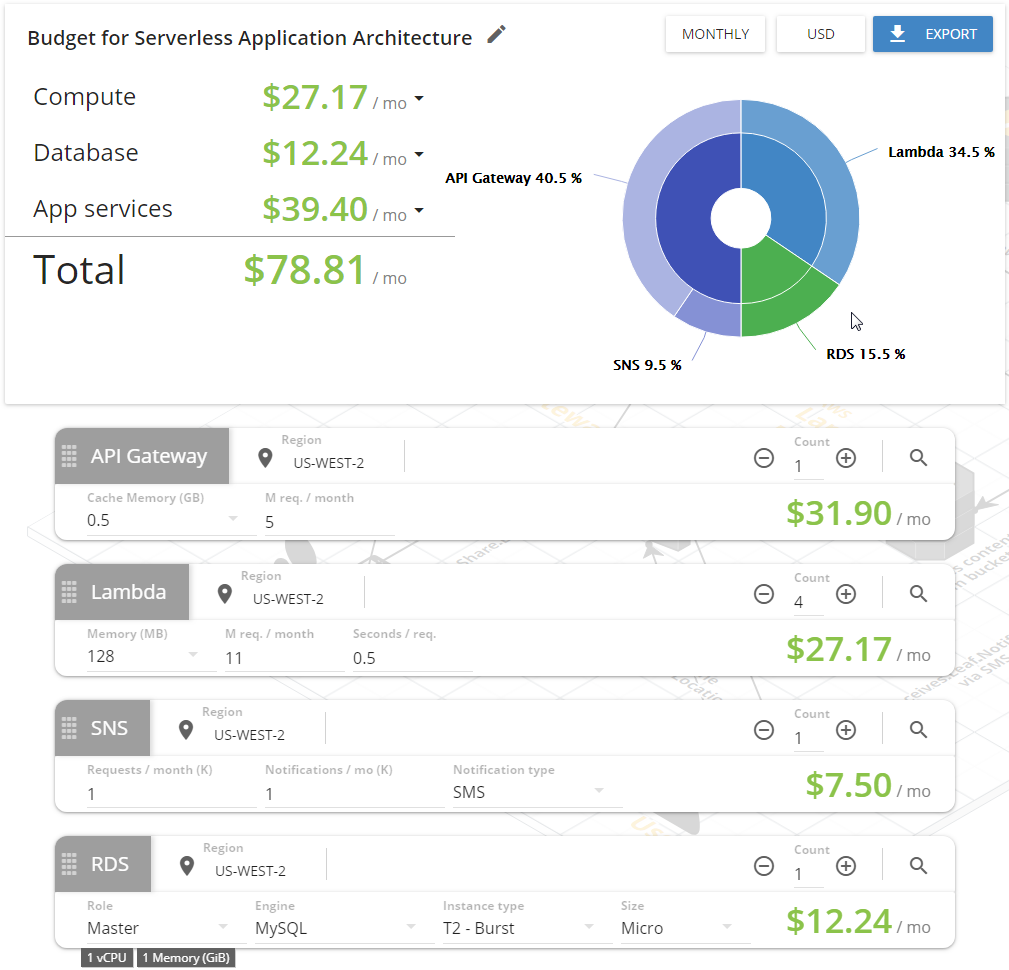Click the '1 vCPU' tag
Image resolution: width=1009 pixels, height=970 pixels.
pos(107,958)
